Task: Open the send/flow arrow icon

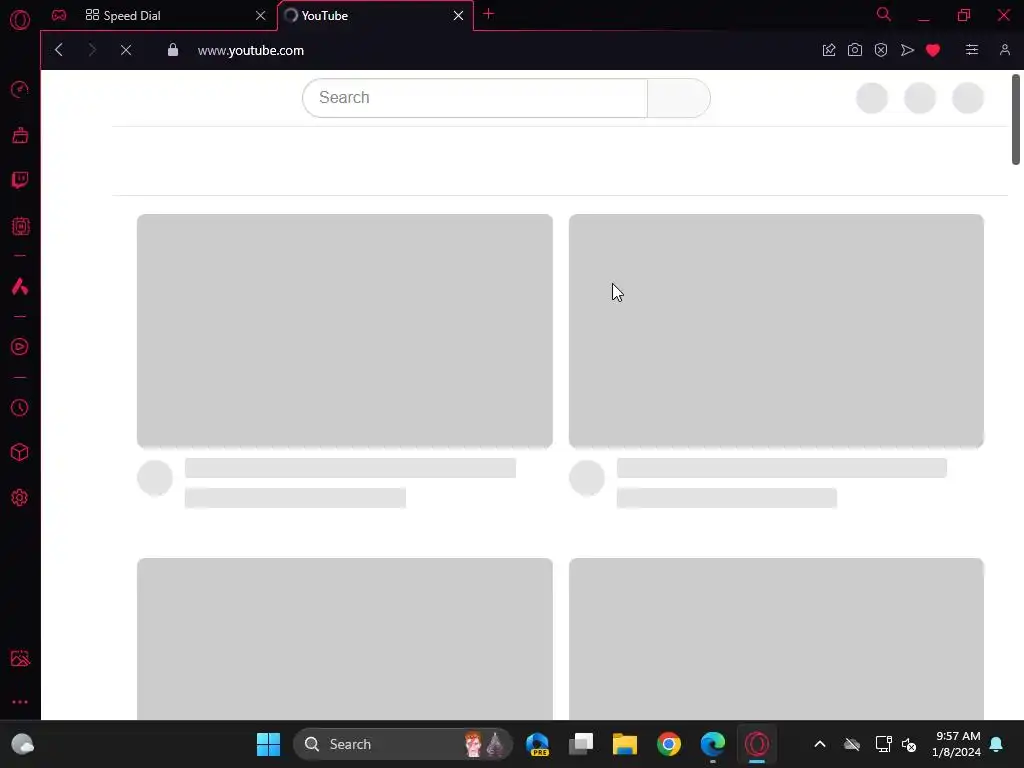Action: [x=907, y=50]
